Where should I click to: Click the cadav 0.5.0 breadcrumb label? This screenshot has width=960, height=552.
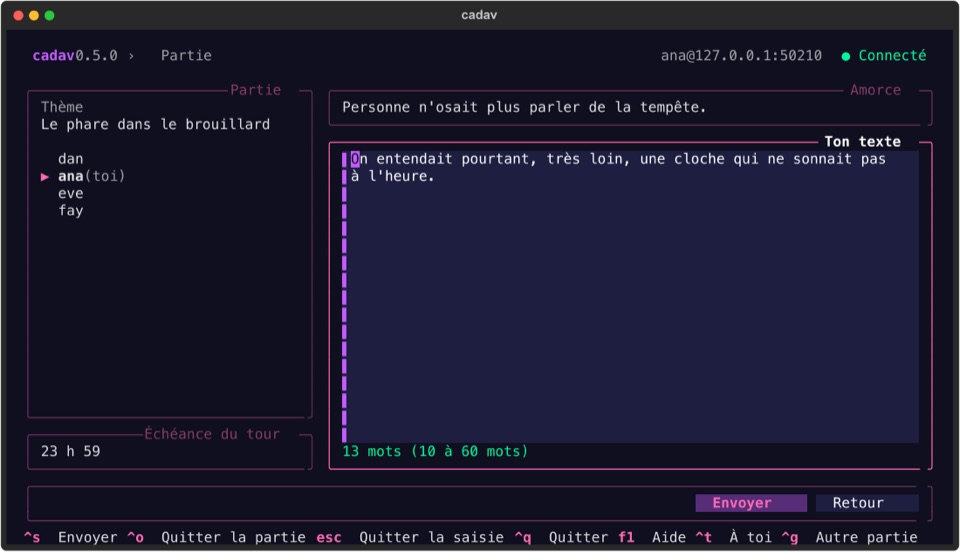75,56
